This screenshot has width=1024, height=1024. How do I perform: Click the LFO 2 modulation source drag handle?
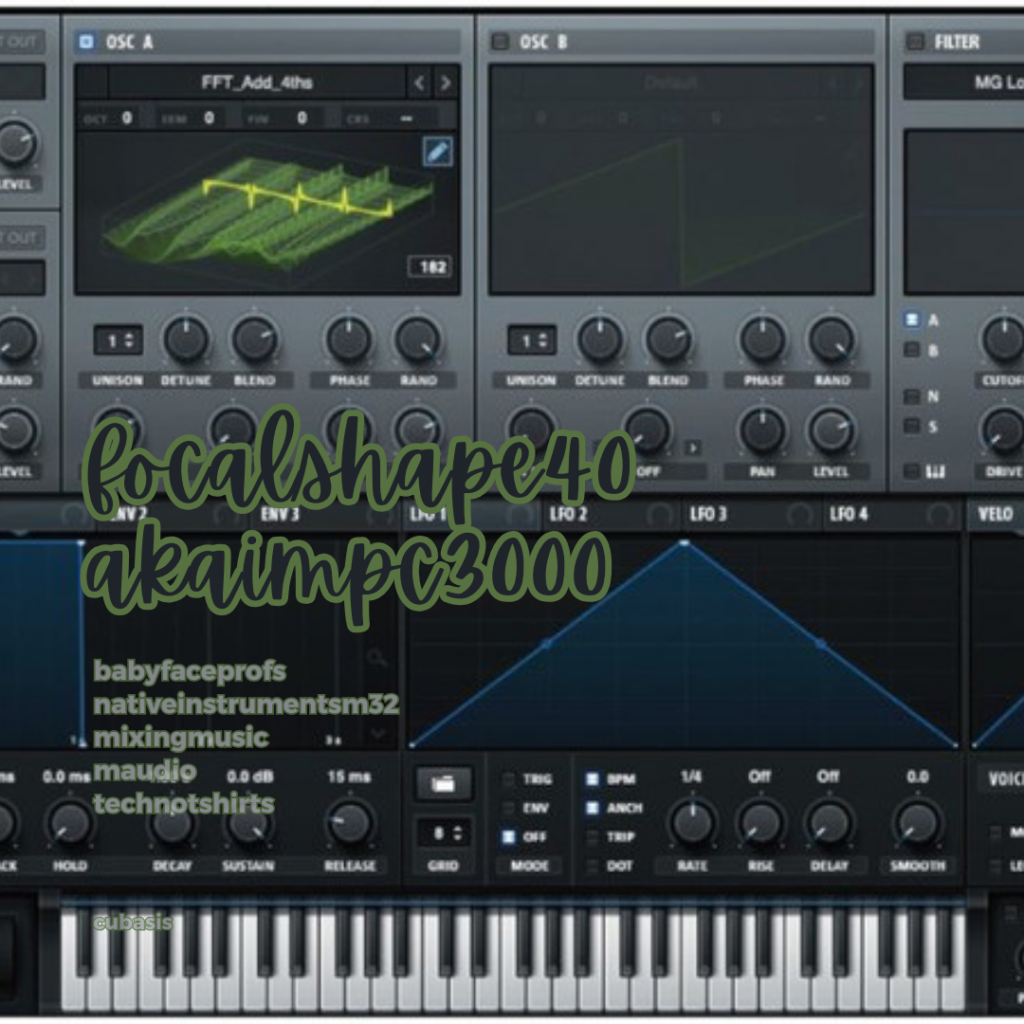click(x=659, y=515)
